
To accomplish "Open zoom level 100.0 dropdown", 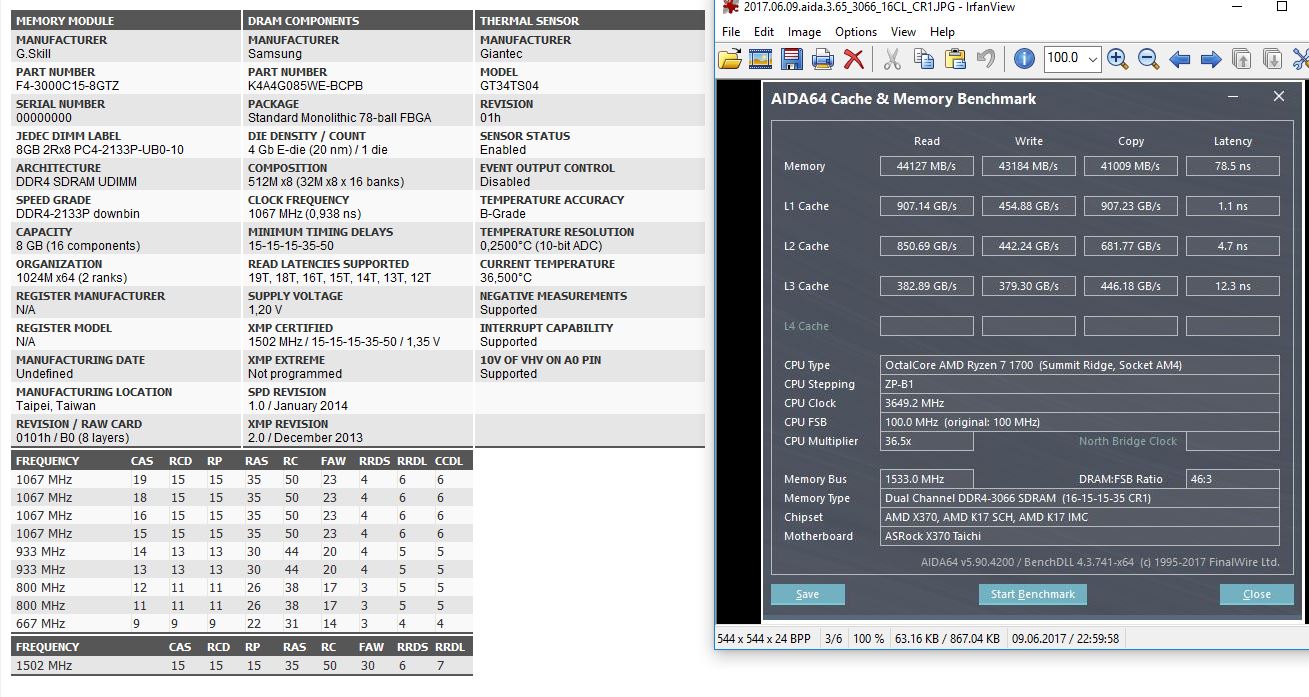I will tap(1093, 59).
